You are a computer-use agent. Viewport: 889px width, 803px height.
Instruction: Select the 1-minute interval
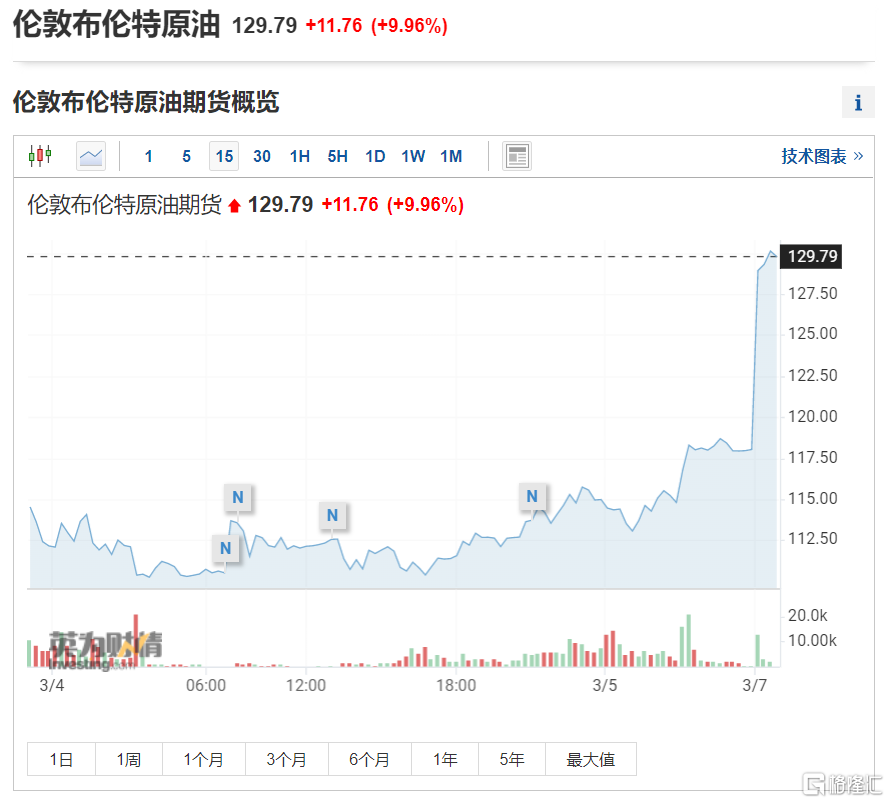pos(149,156)
